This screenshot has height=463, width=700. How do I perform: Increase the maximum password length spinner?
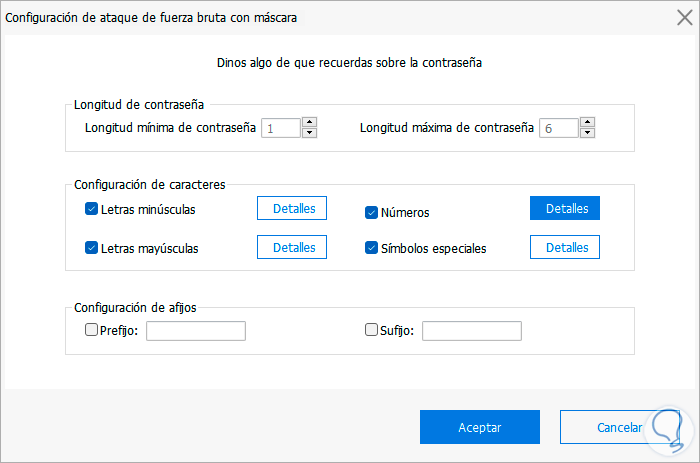tap(587, 123)
